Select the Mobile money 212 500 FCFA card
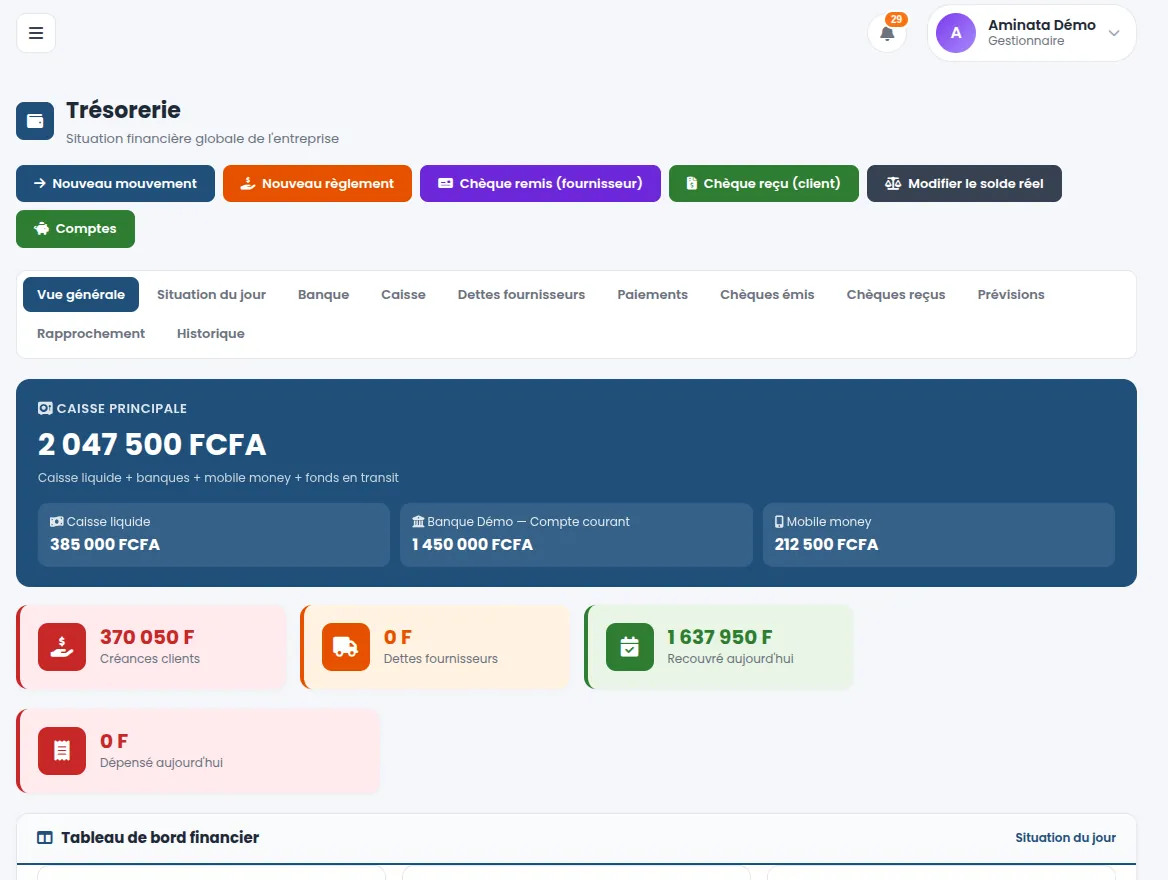Viewport: 1168px width, 880px height. [939, 534]
